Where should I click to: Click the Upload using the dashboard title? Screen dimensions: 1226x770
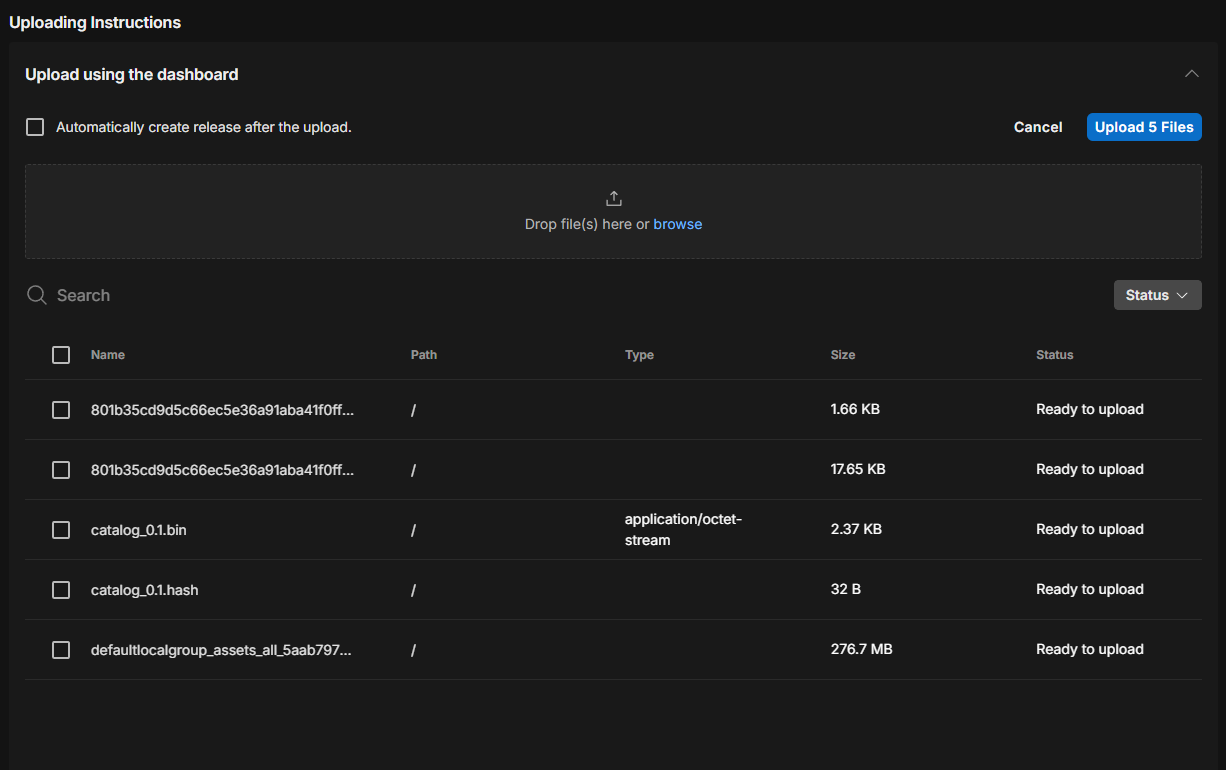click(x=132, y=74)
